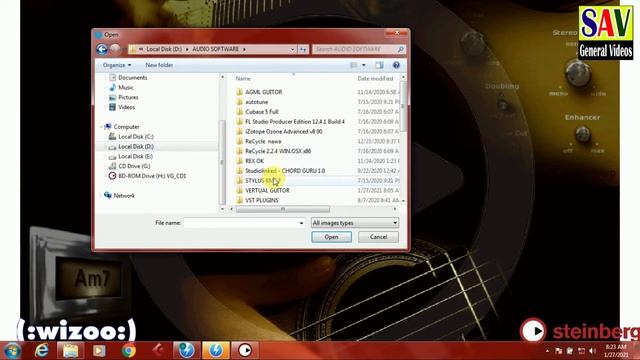
Task: Open the view options dropdown arrow
Action: coord(364,65)
